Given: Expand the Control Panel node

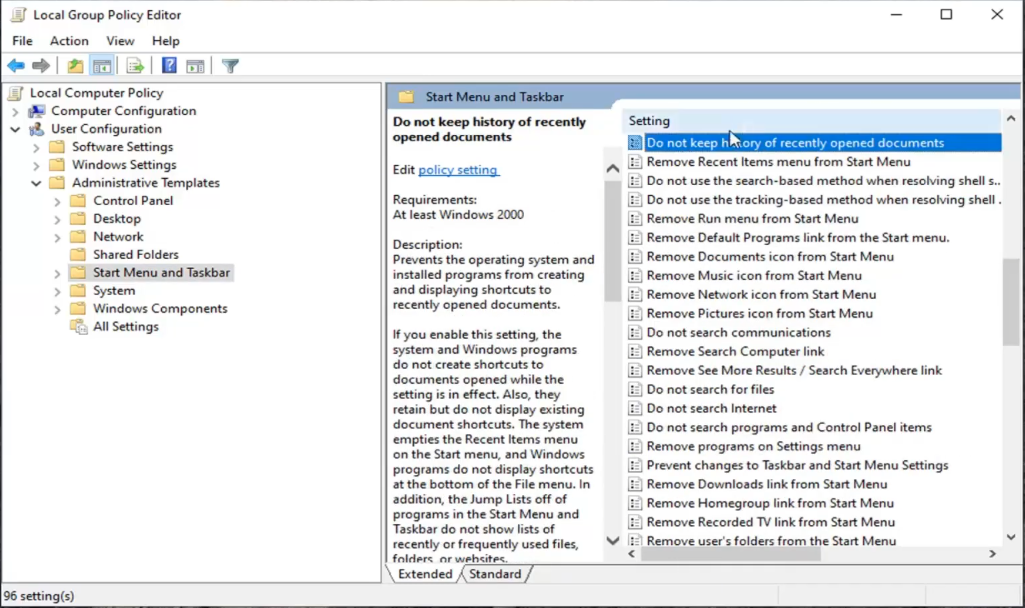Looking at the screenshot, I should click(x=57, y=201).
